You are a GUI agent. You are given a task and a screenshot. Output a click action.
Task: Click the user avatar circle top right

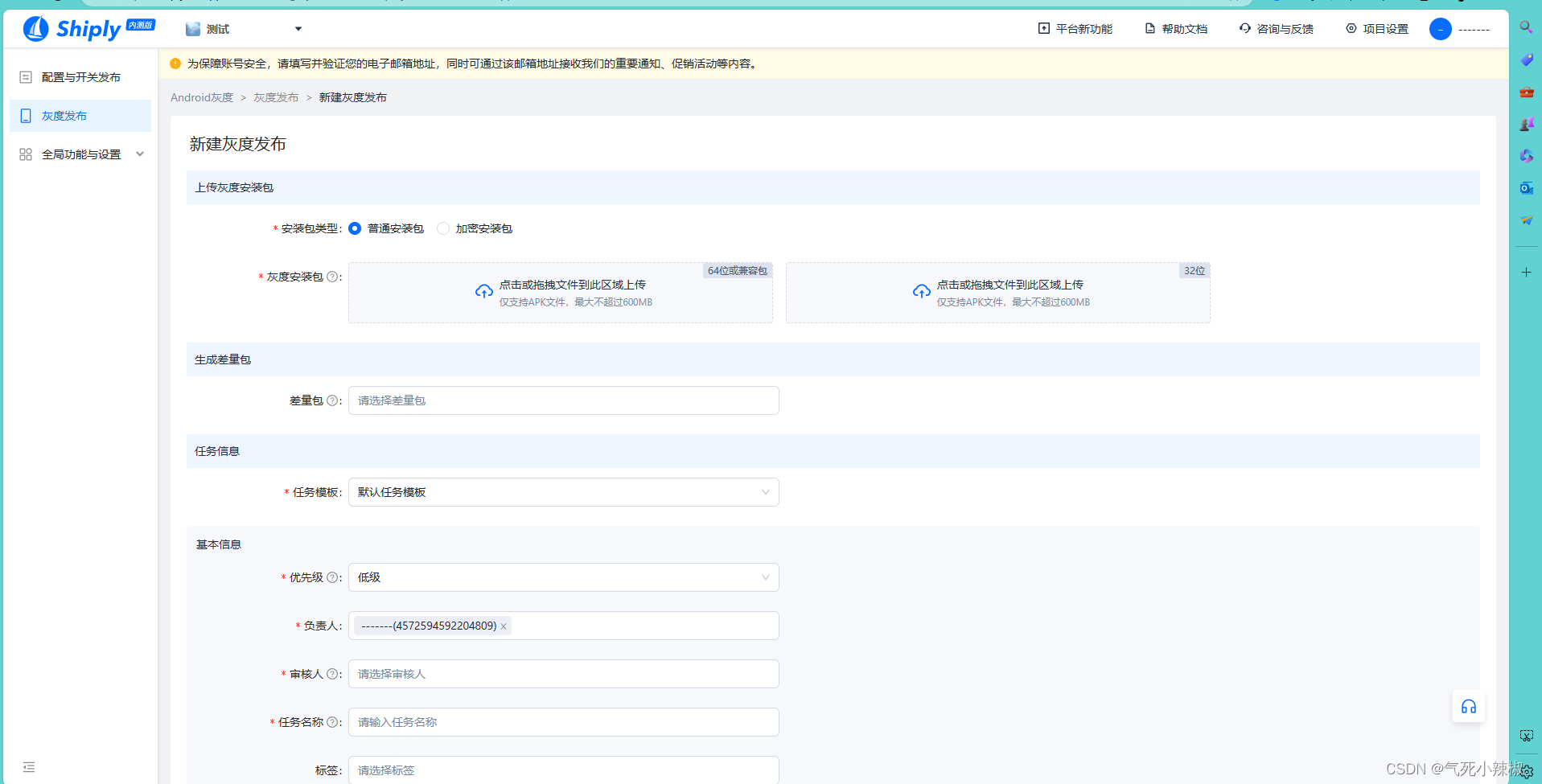point(1441,28)
